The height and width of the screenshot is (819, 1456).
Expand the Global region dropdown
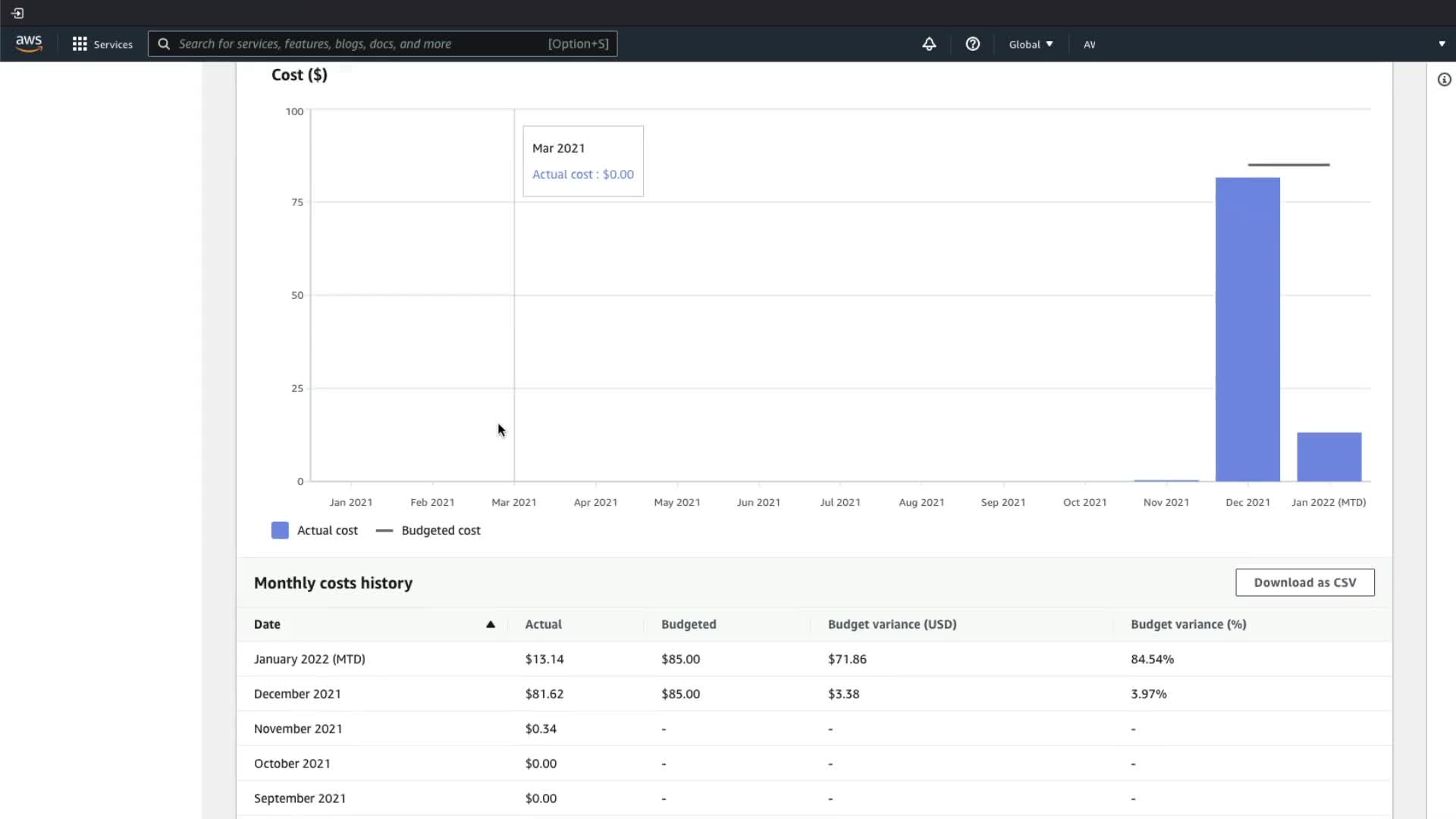tap(1031, 44)
